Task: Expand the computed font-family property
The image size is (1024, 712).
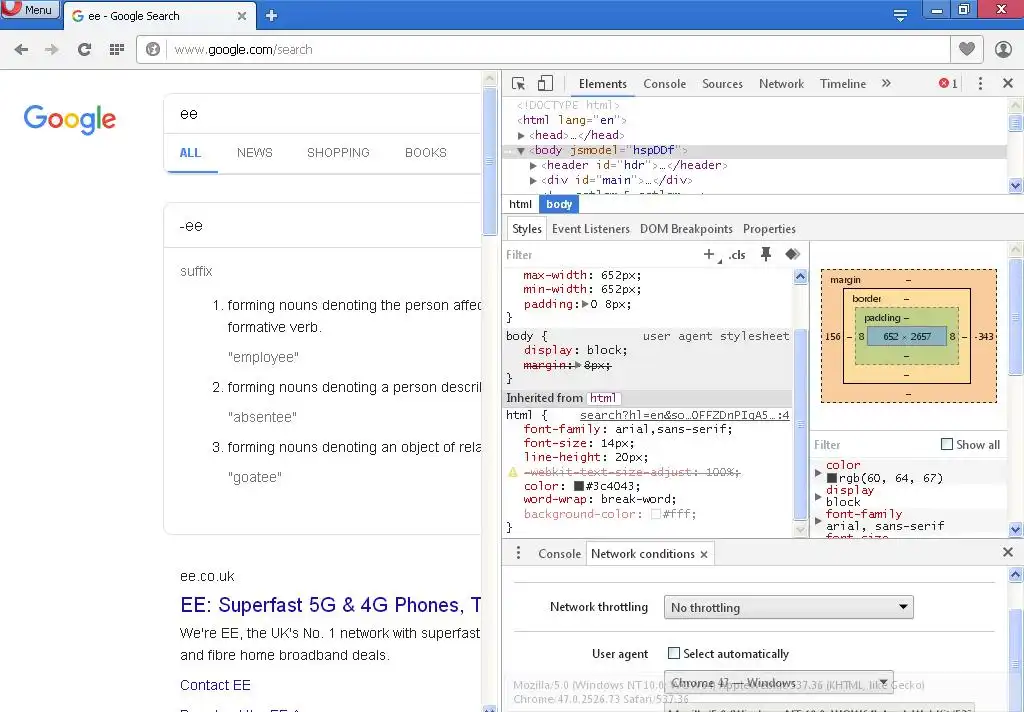Action: (818, 521)
